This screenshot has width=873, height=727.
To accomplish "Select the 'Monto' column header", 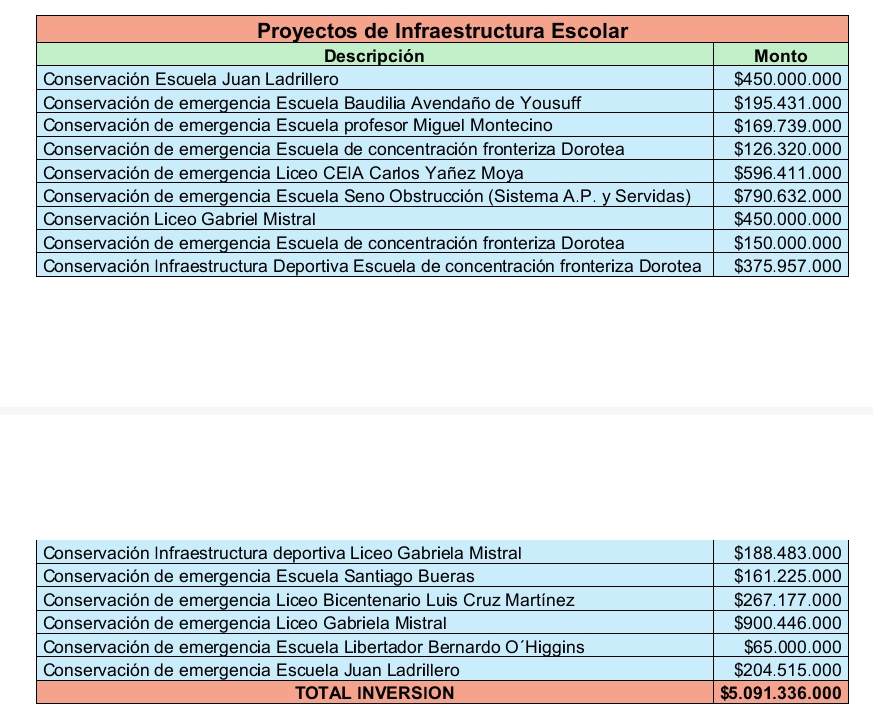I will [780, 56].
